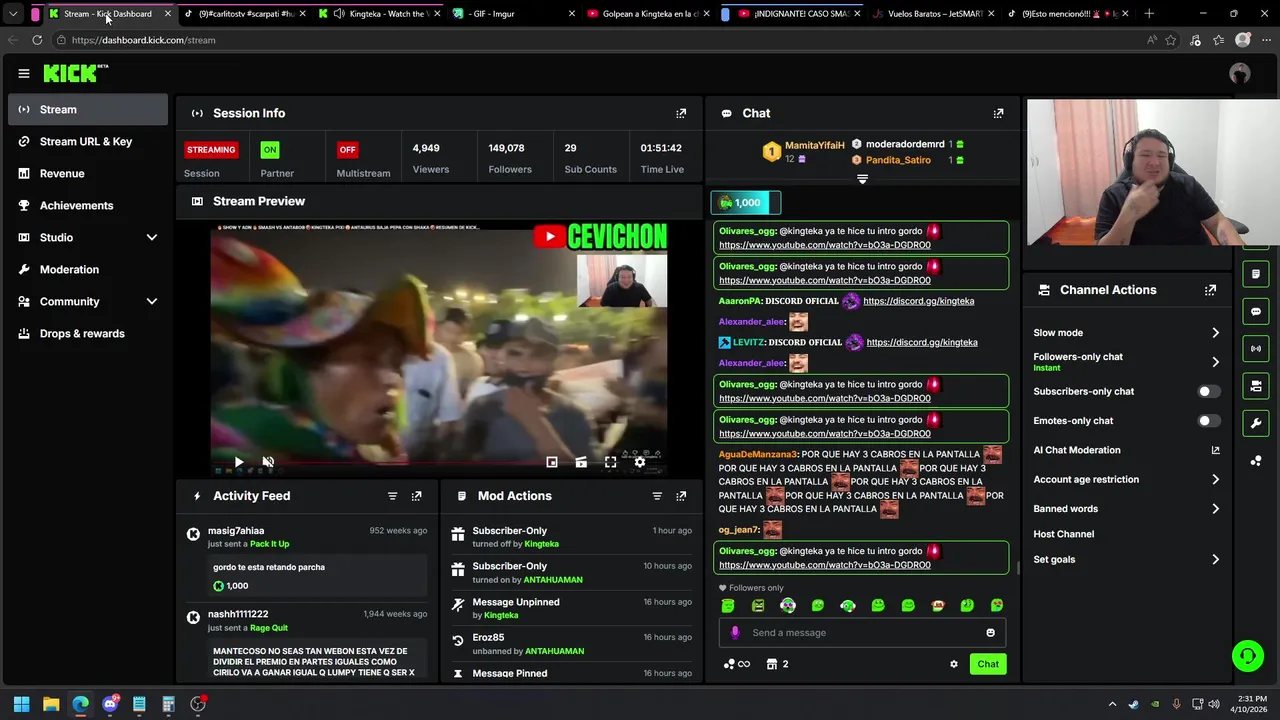Select the chat bubble icon in right sidebar
The height and width of the screenshot is (720, 1280).
[x=1256, y=312]
